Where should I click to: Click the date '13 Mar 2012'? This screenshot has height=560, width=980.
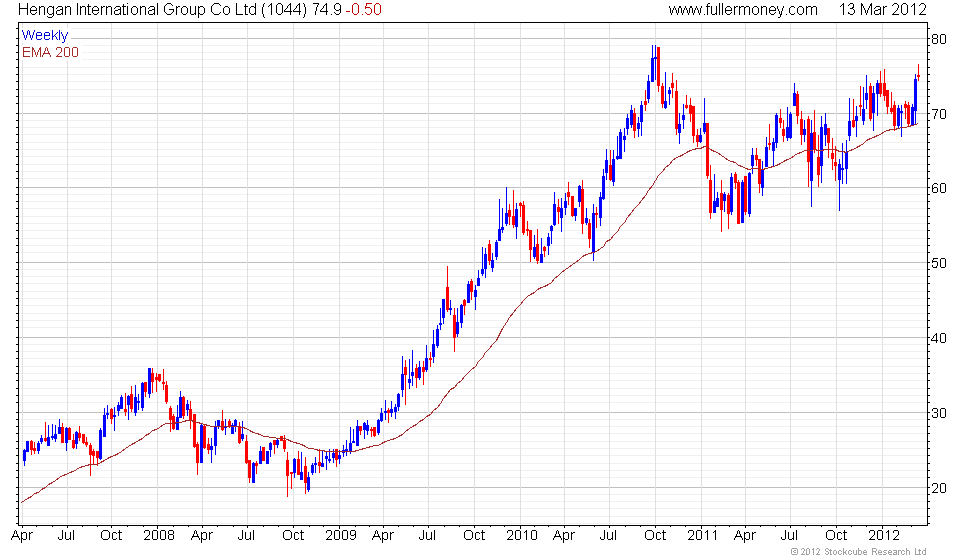point(882,9)
